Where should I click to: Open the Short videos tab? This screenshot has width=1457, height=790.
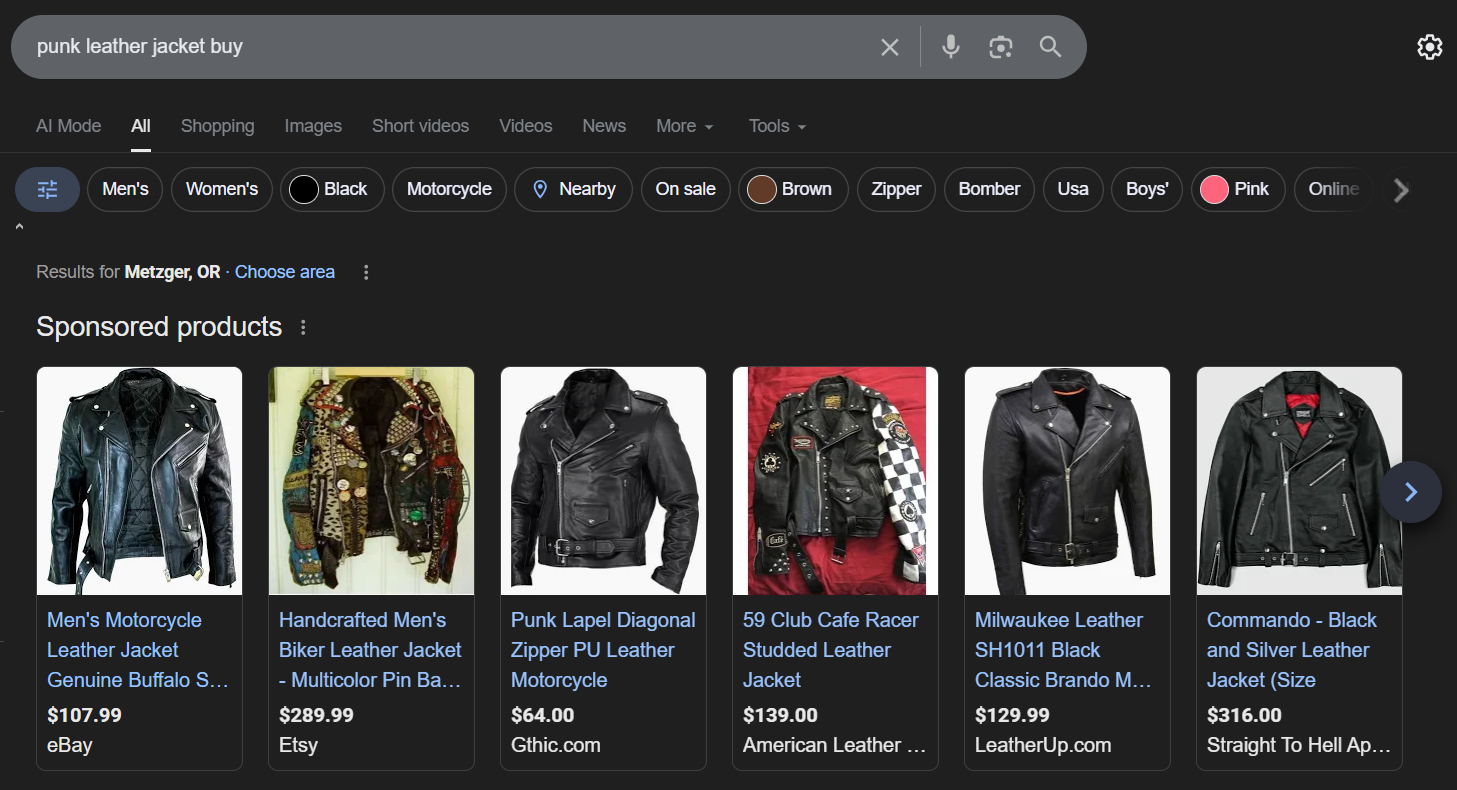(x=420, y=126)
